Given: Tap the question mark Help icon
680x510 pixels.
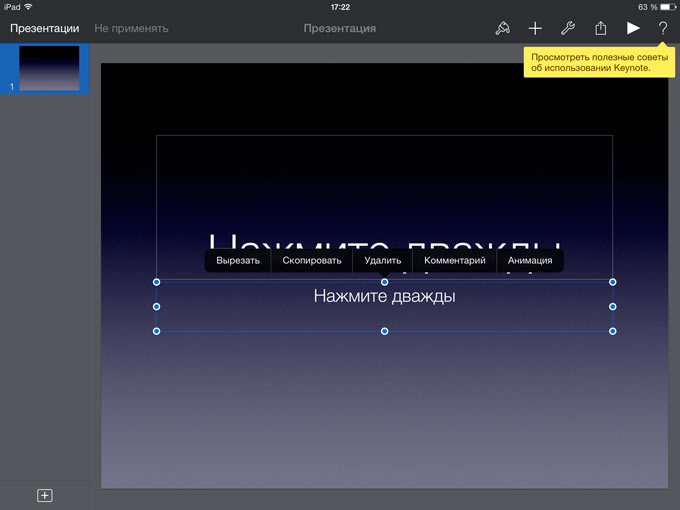Looking at the screenshot, I should (x=662, y=29).
